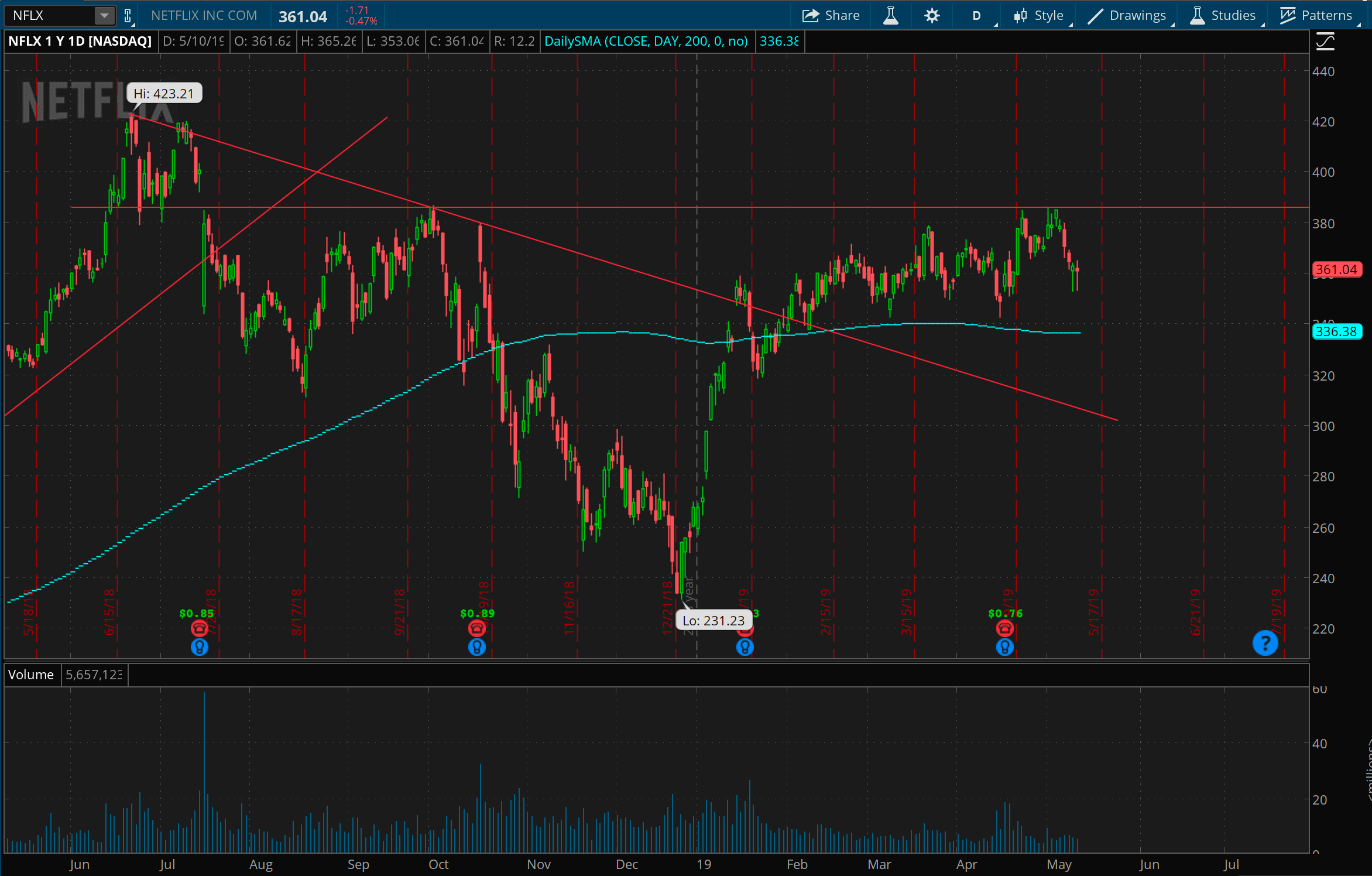Click the 5,657,123 volume value

coord(94,675)
